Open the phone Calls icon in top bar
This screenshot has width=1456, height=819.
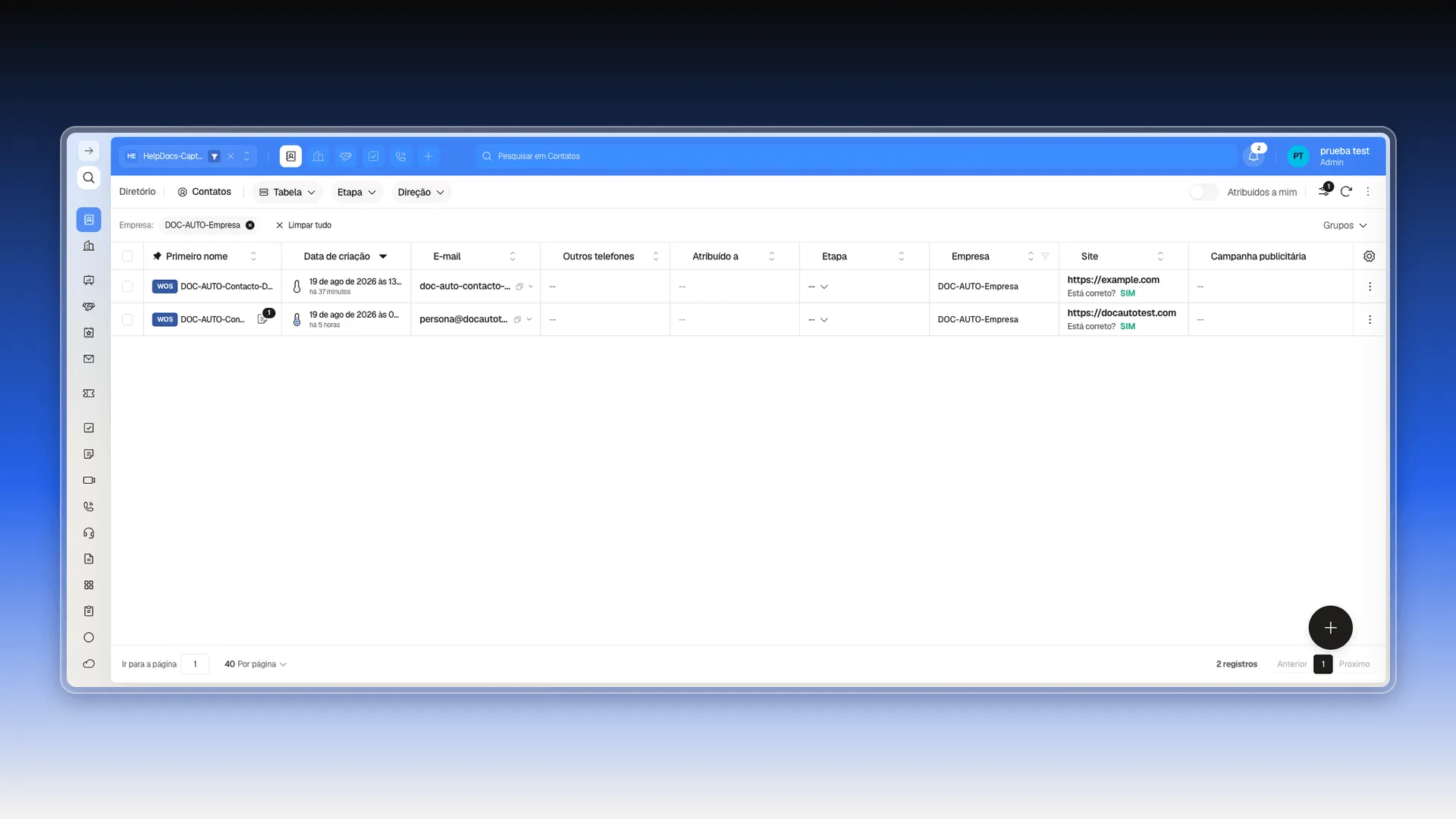(x=401, y=156)
